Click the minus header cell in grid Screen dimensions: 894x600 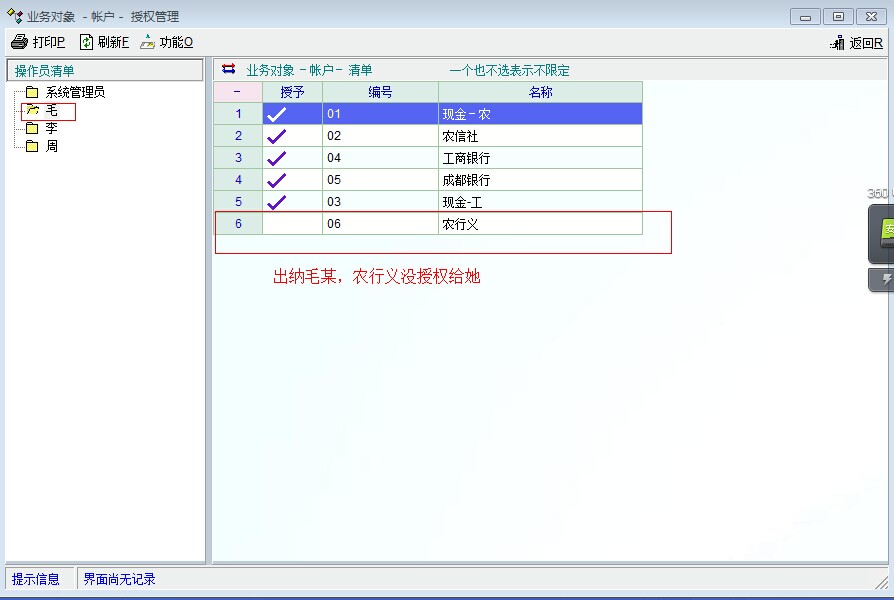(237, 92)
